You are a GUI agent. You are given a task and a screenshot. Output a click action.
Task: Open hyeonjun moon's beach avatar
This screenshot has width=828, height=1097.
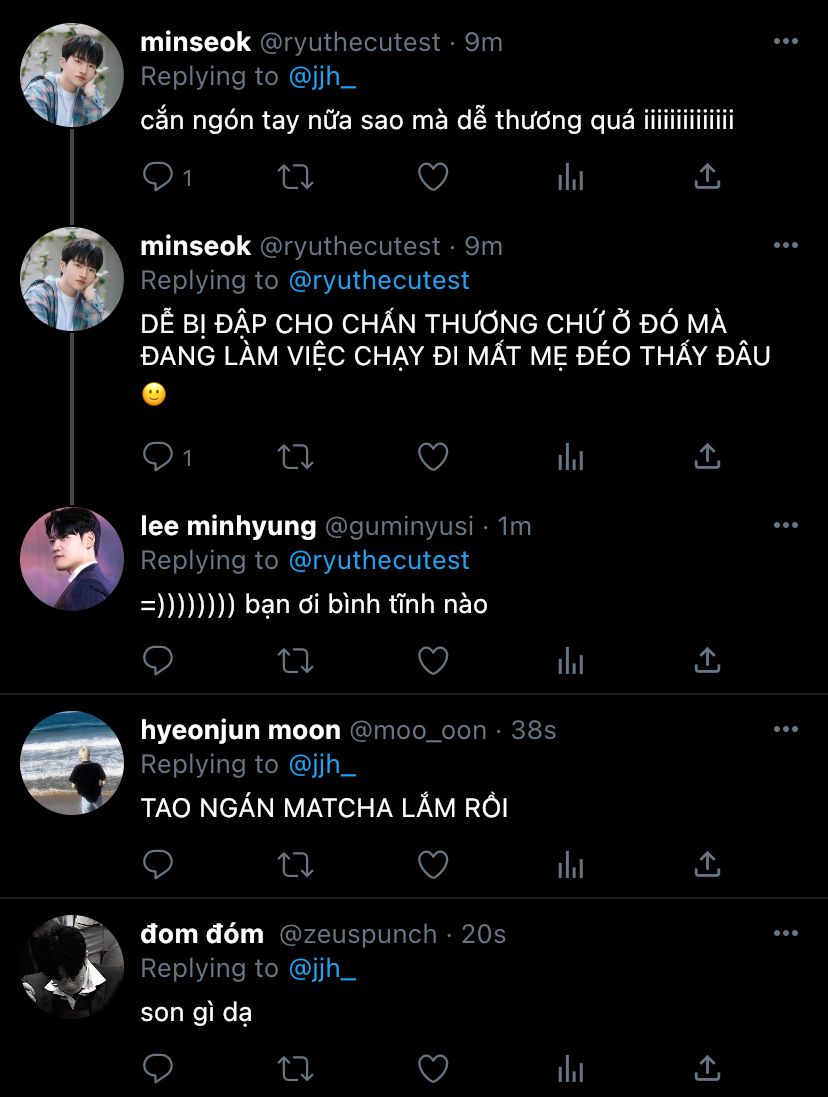click(x=72, y=763)
